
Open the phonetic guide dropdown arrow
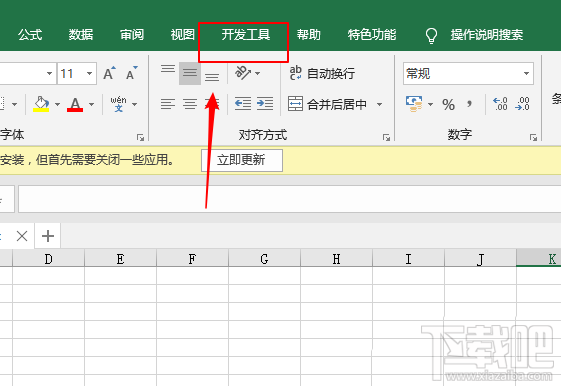[x=135, y=104]
